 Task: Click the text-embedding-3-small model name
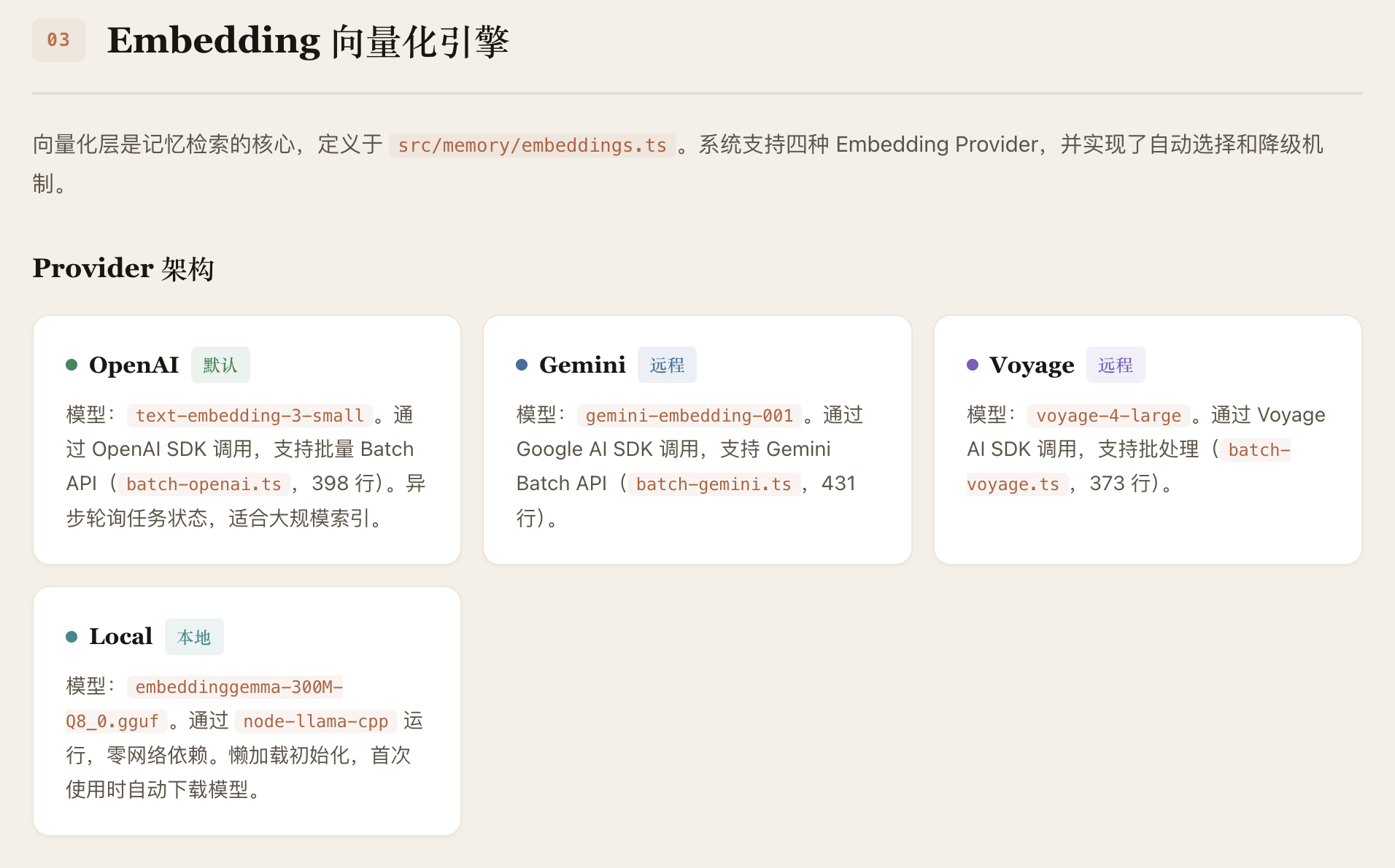point(250,416)
